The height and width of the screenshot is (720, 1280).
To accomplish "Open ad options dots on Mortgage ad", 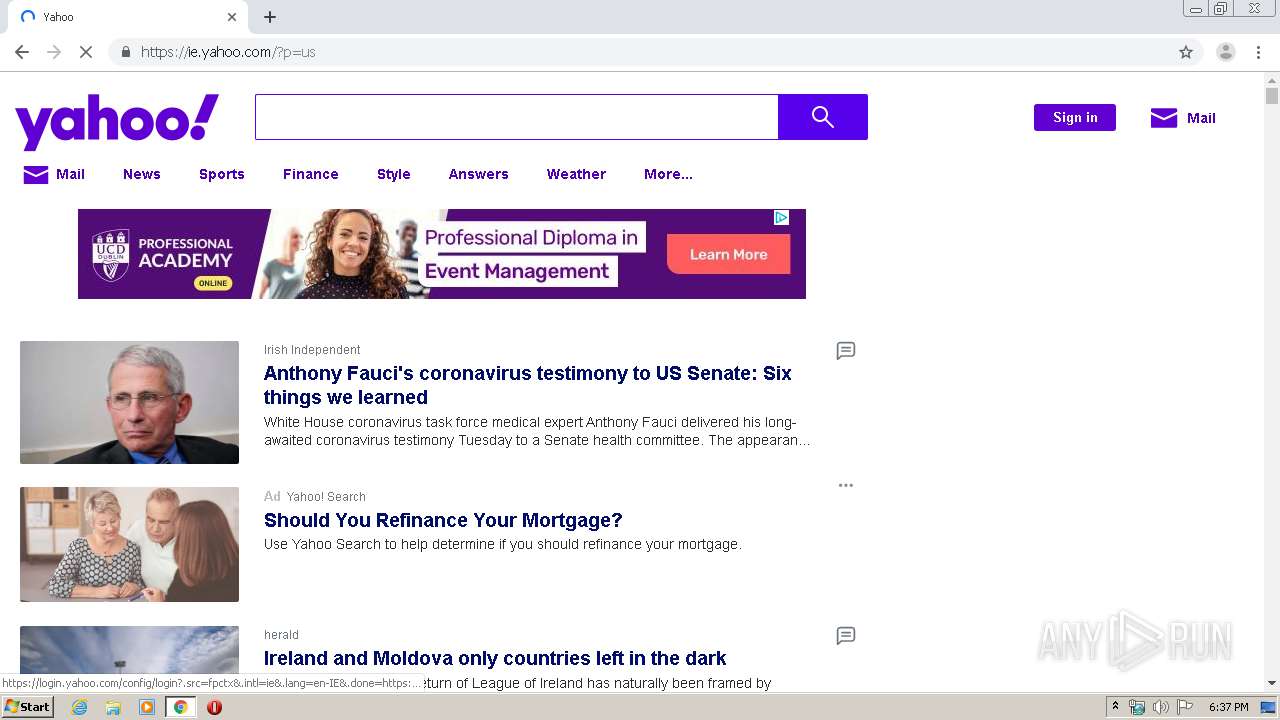I will [846, 485].
